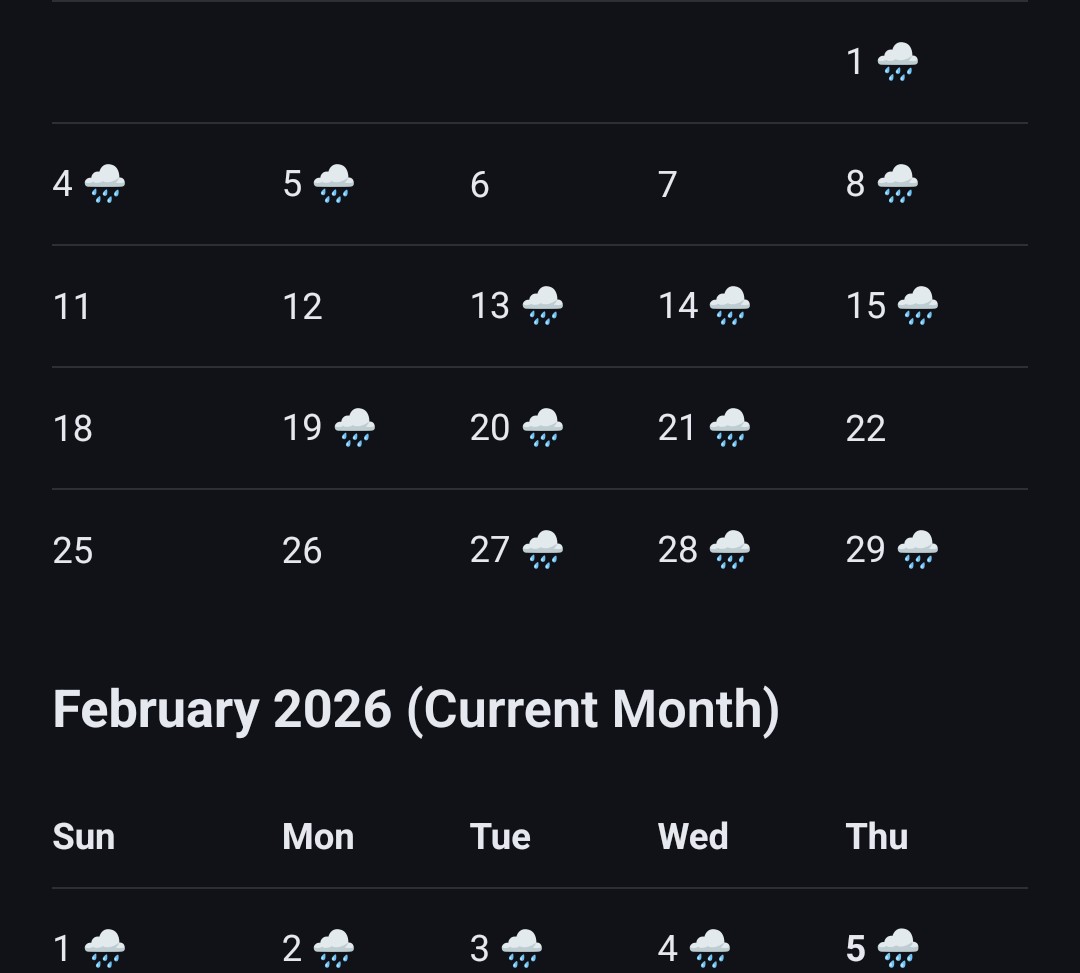The height and width of the screenshot is (973, 1080).
Task: Select the rain icon beside day 8
Action: [x=898, y=185]
